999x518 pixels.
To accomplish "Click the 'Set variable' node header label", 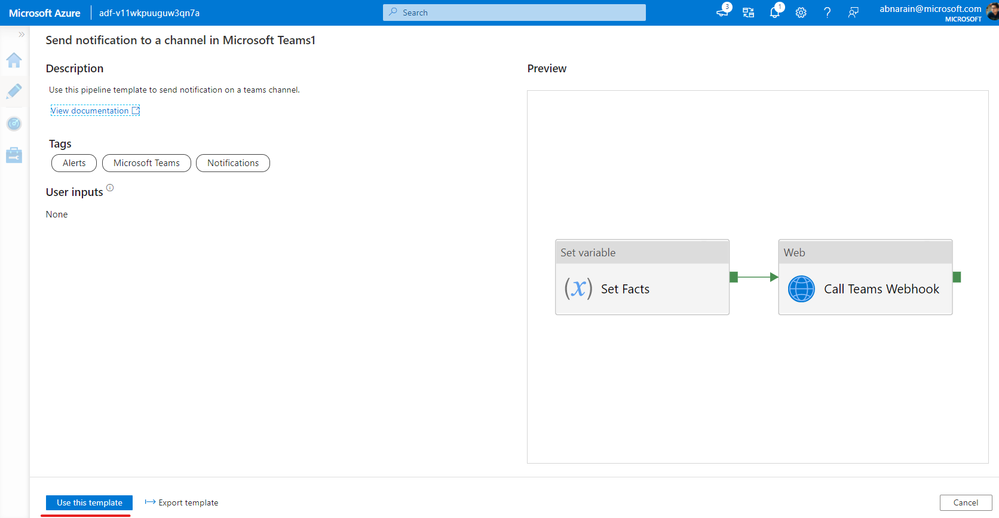I will point(588,252).
